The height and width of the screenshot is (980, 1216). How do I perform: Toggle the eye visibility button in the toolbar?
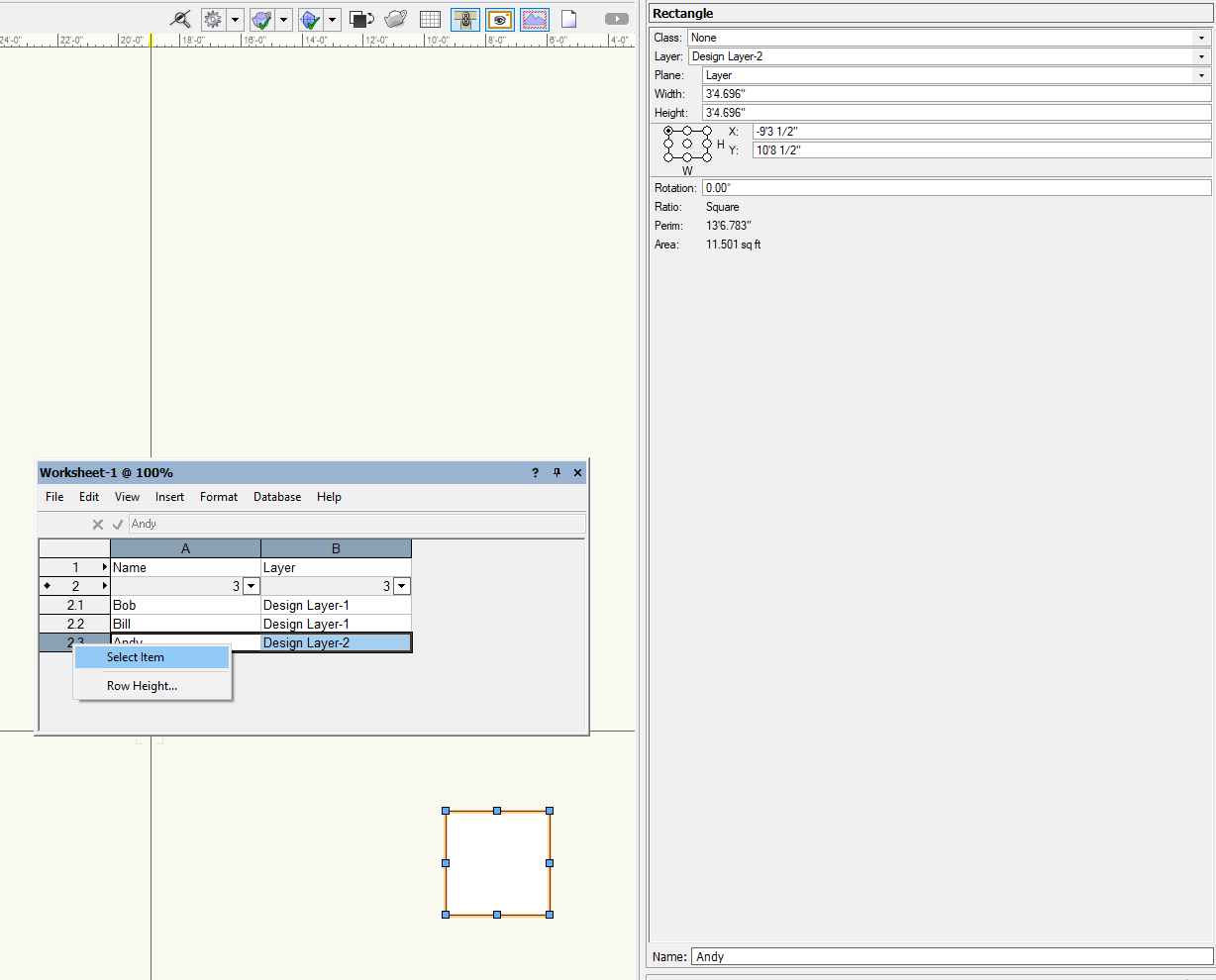tap(500, 19)
